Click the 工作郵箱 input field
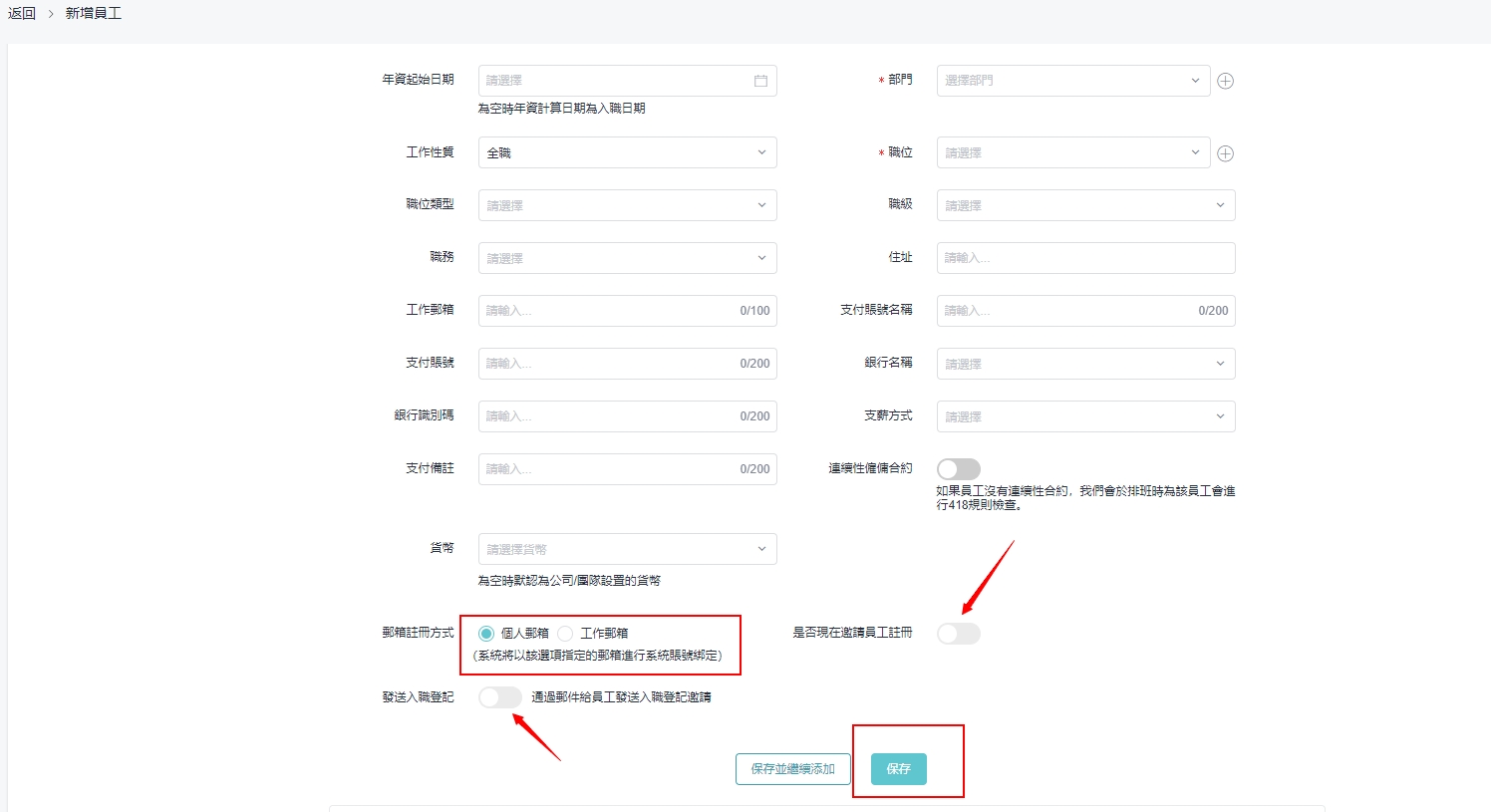Viewport: 1491px width, 812px height. tap(608, 311)
